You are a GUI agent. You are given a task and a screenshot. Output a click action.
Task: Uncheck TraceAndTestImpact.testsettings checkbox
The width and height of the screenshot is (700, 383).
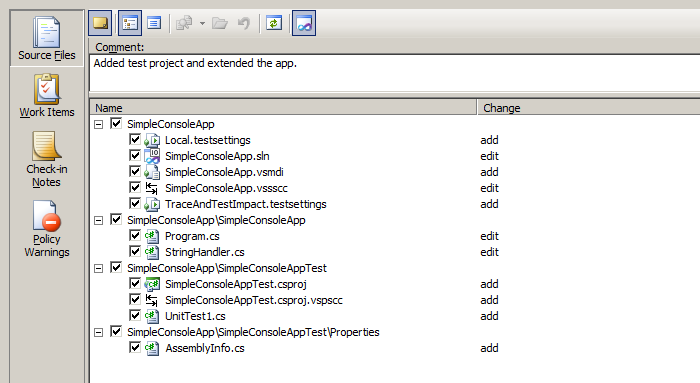(x=135, y=204)
